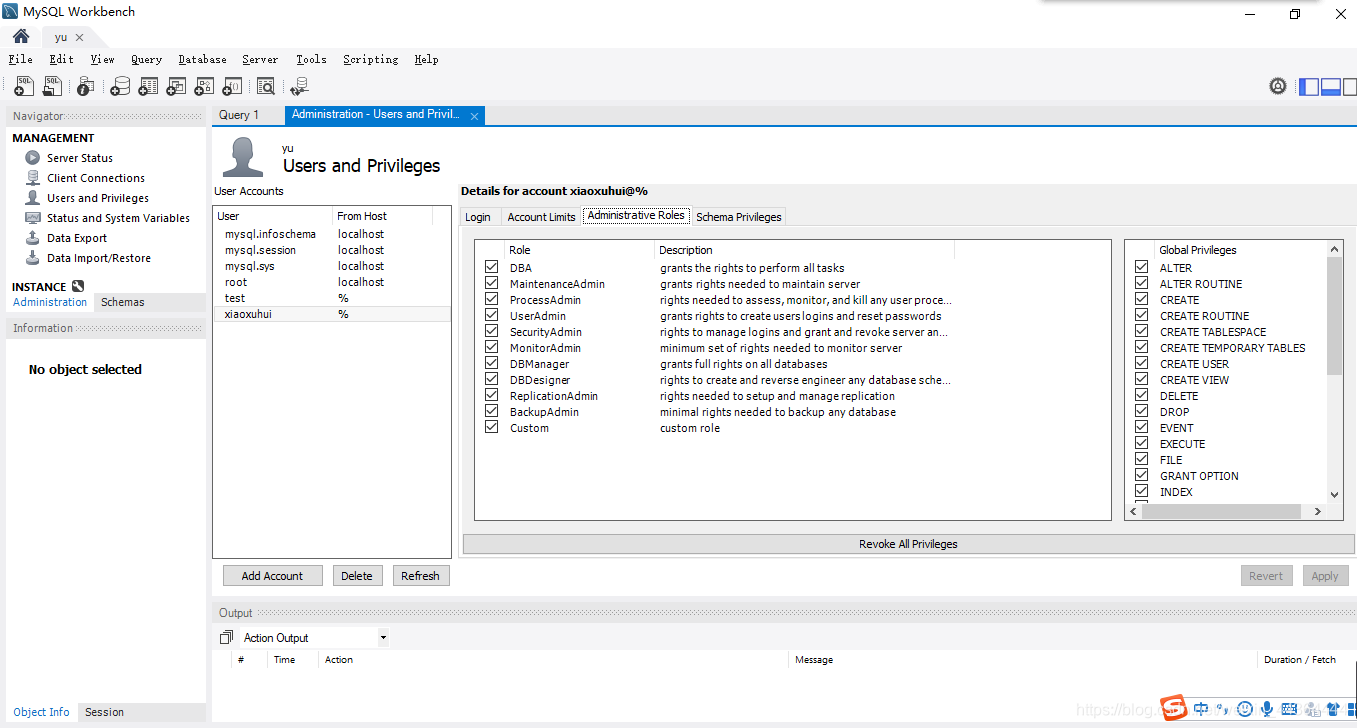Open the Sogou soft keyboard icon
This screenshot has height=728, width=1357.
(x=1289, y=709)
